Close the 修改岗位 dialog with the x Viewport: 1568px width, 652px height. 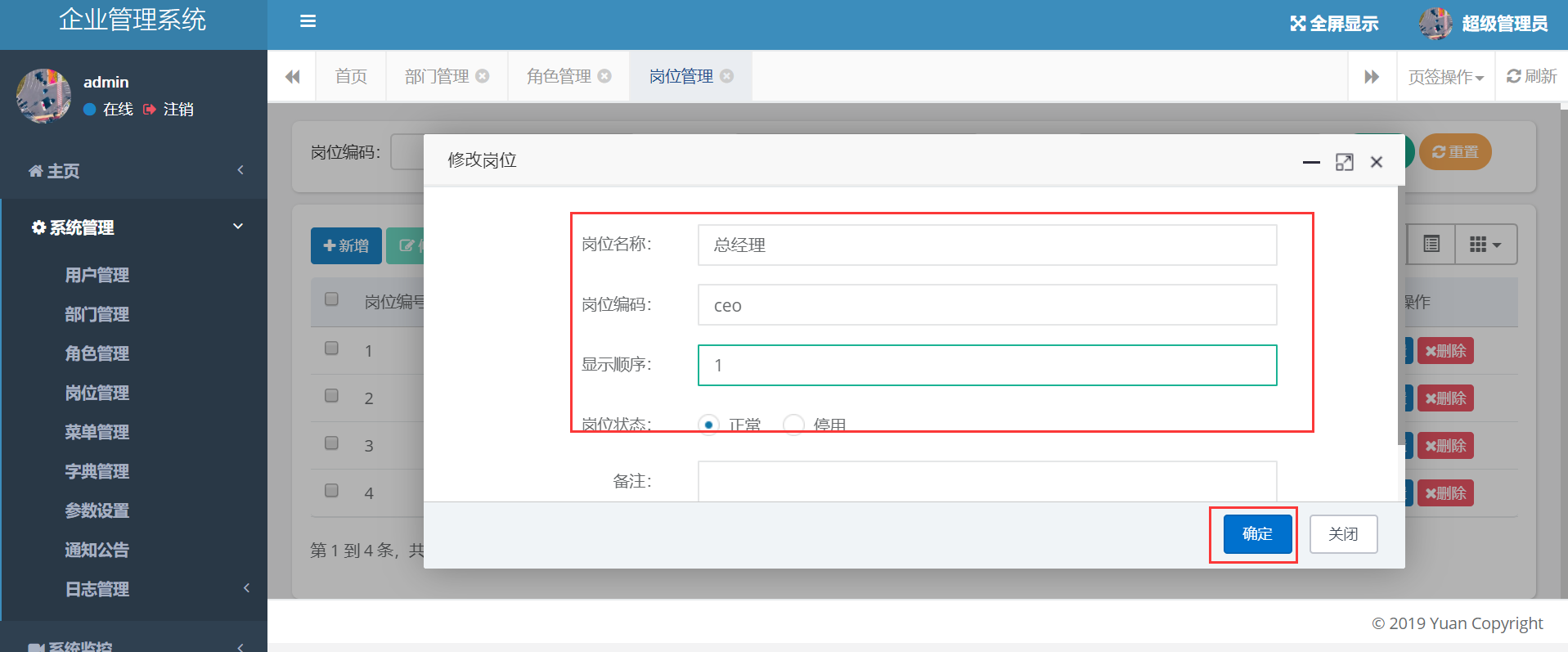[x=1377, y=162]
